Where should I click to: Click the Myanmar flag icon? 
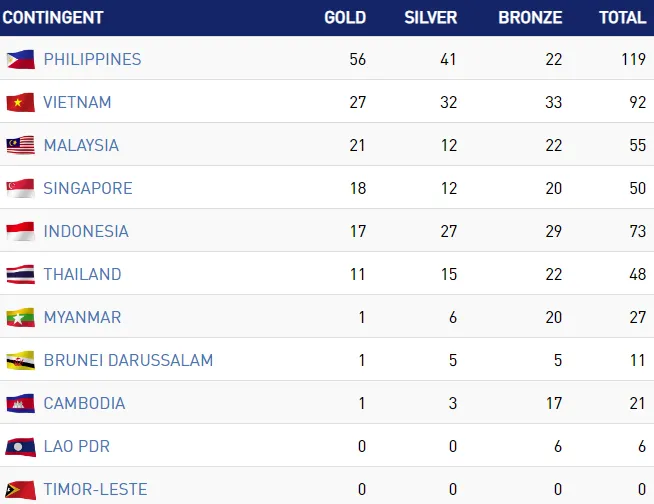pyautogui.click(x=21, y=317)
